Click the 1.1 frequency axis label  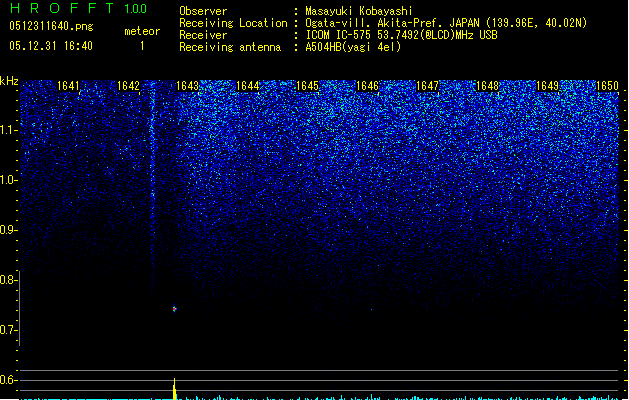(8, 130)
